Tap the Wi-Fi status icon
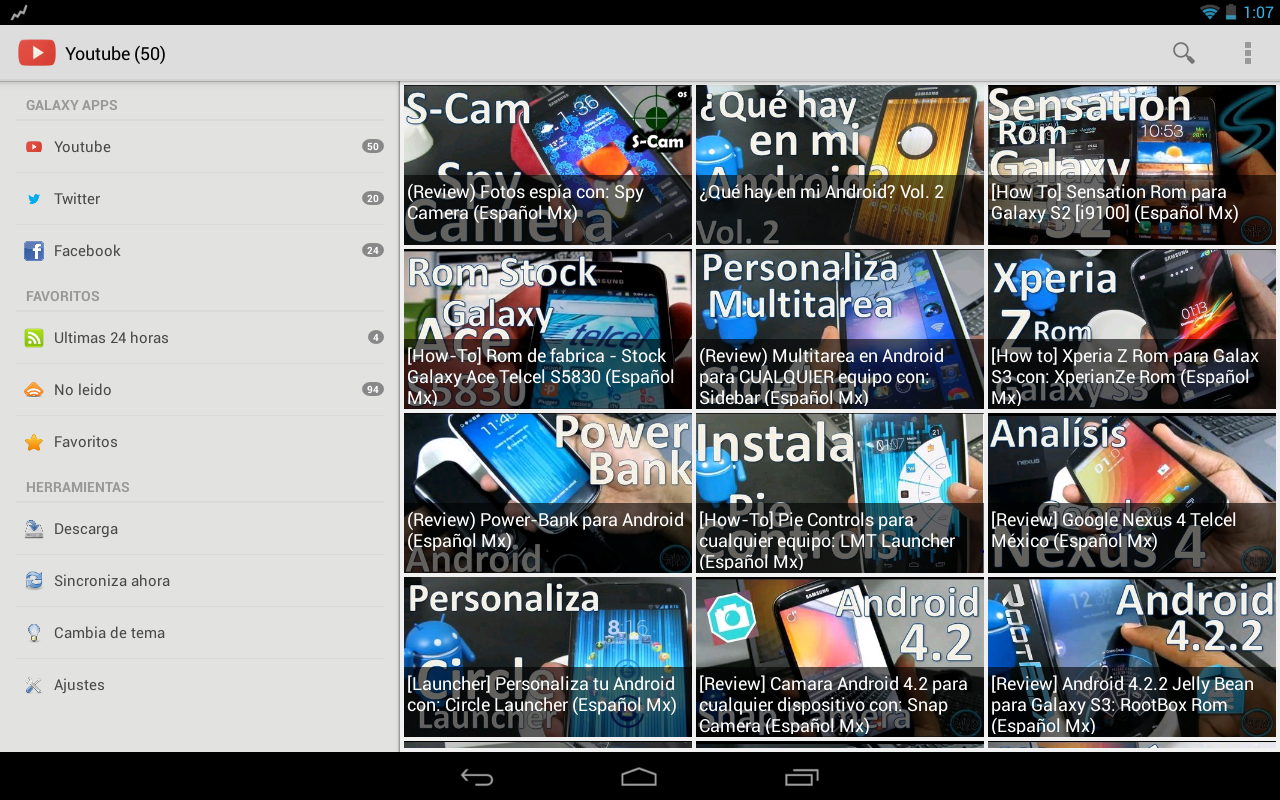Viewport: 1280px width, 800px height. click(x=1211, y=12)
